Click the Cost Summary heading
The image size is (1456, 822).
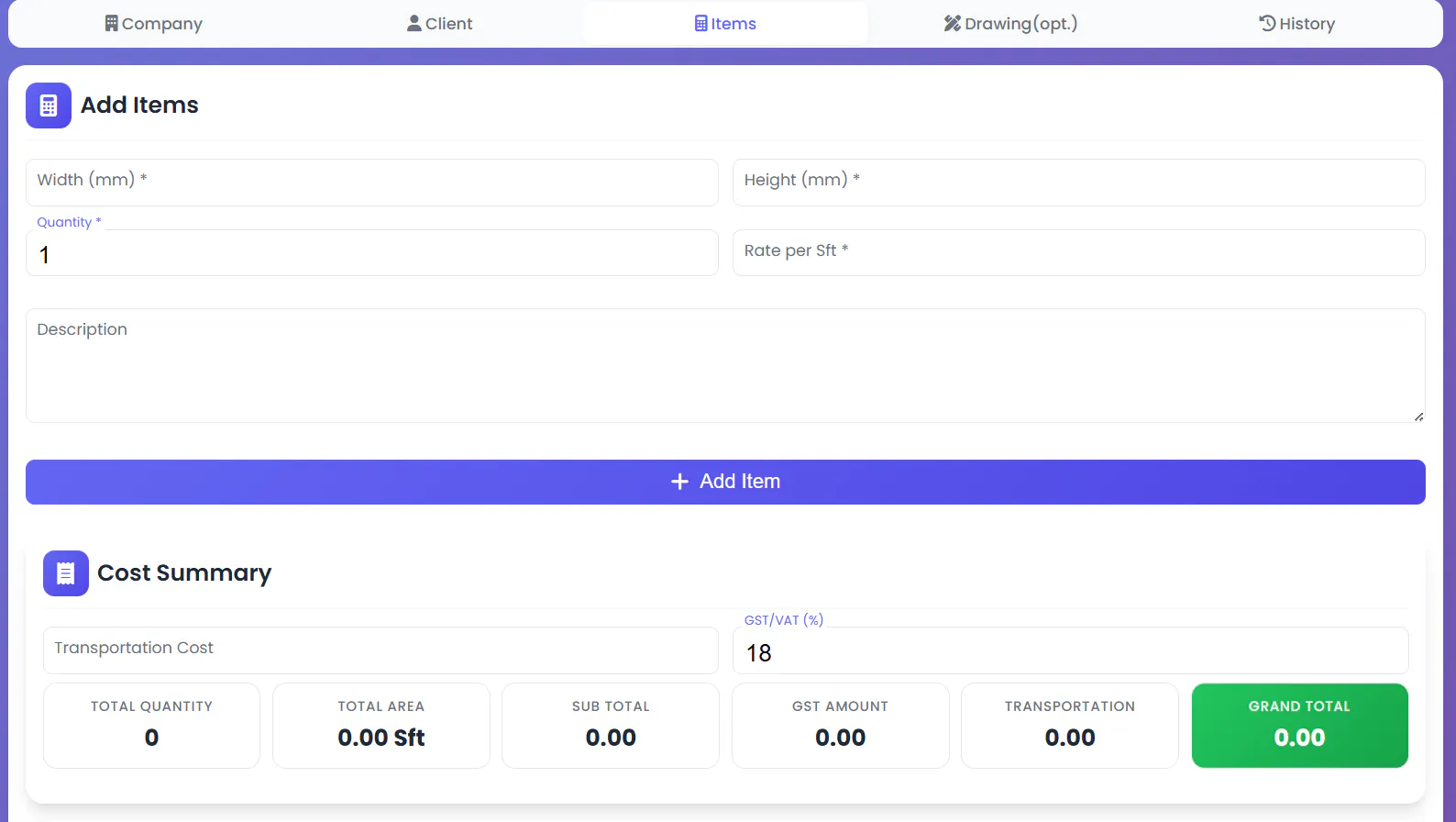click(184, 573)
